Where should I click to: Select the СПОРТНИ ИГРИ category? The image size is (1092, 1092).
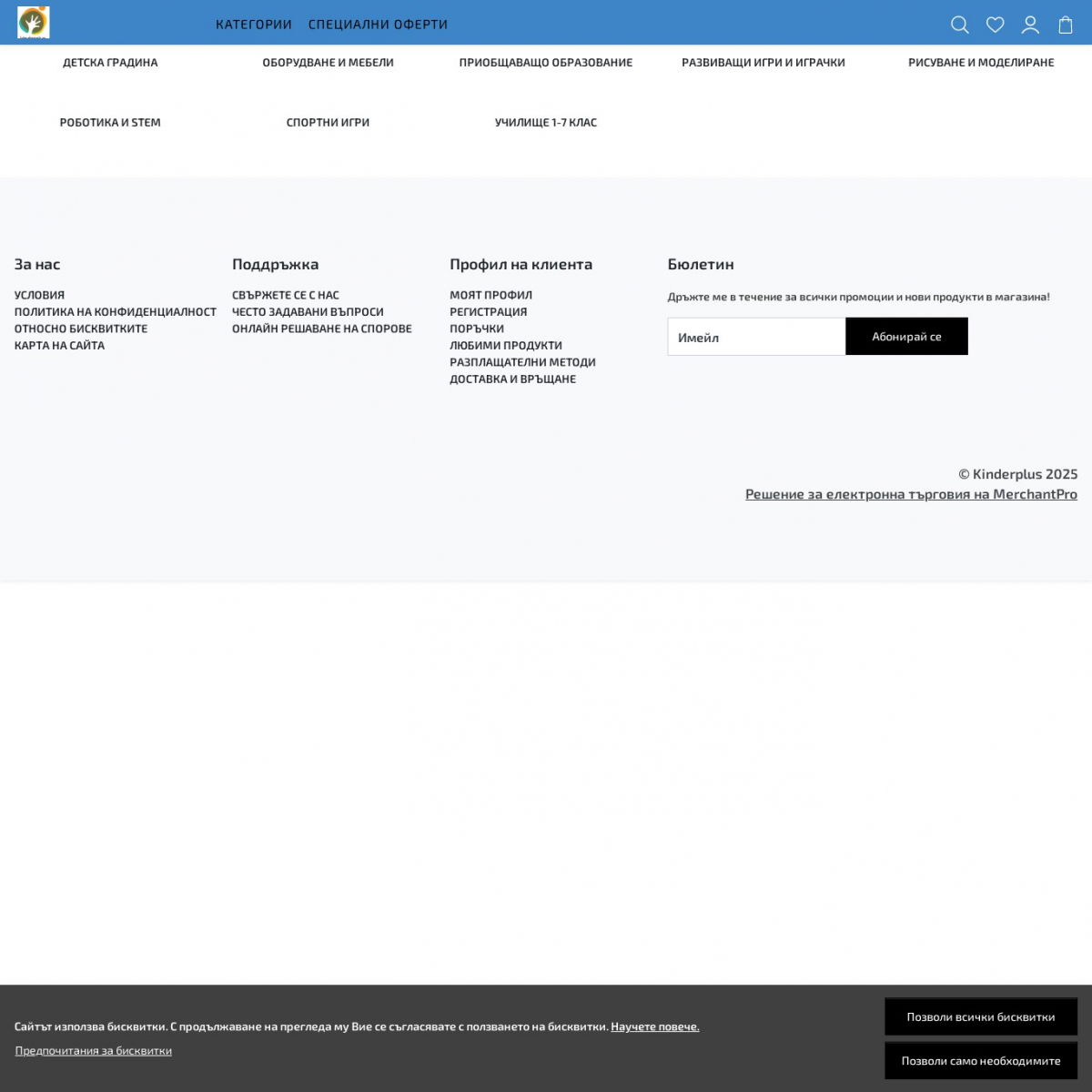[328, 123]
